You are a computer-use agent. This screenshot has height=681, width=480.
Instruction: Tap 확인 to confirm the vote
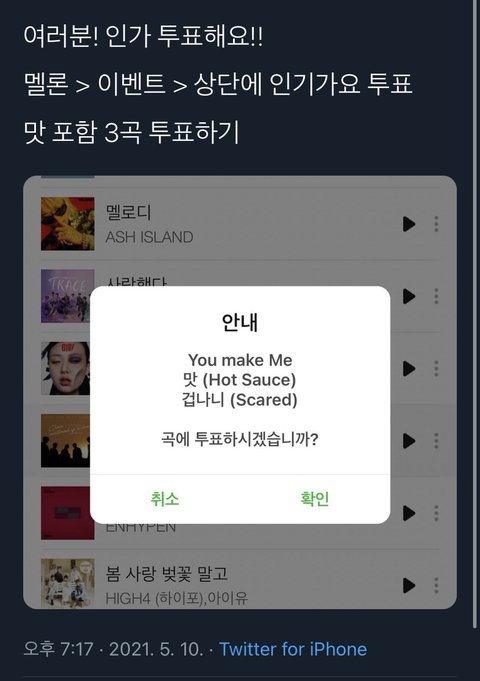point(315,499)
